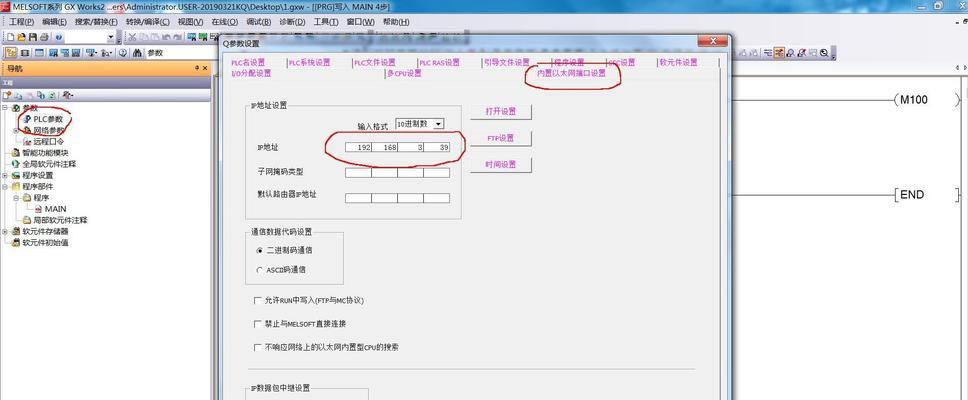The height and width of the screenshot is (400, 968).
Task: Click the new data icon in navigation toolbar
Action: coord(7,96)
